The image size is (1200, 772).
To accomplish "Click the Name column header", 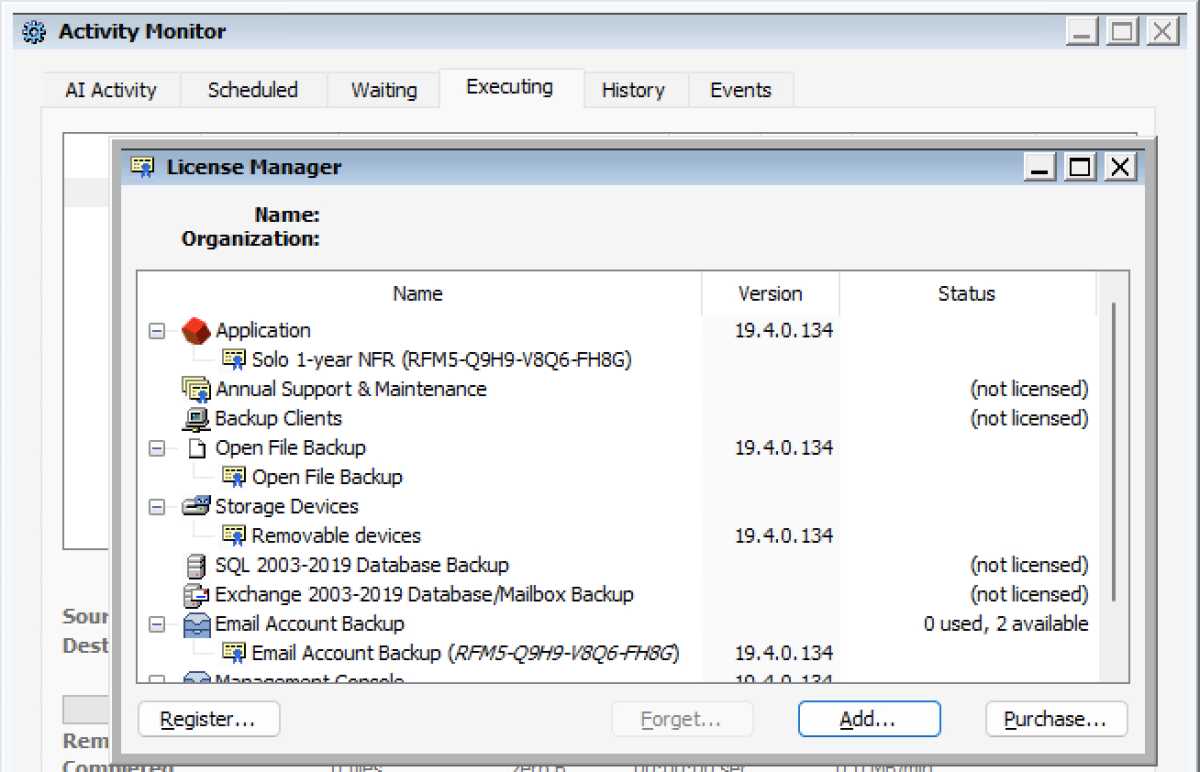I will tap(418, 294).
